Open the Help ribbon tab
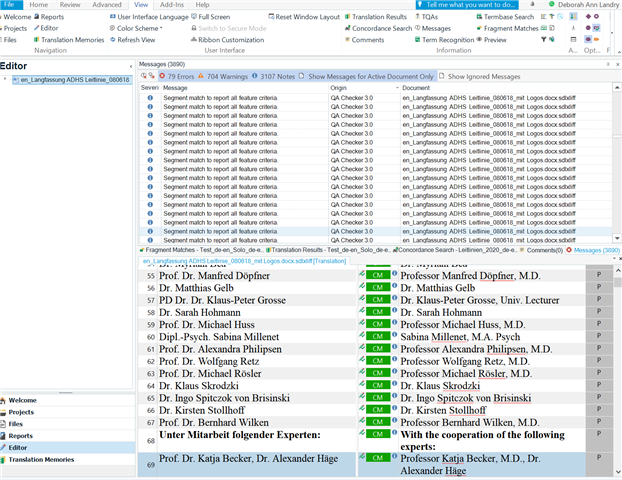622x480 pixels. pos(202,5)
